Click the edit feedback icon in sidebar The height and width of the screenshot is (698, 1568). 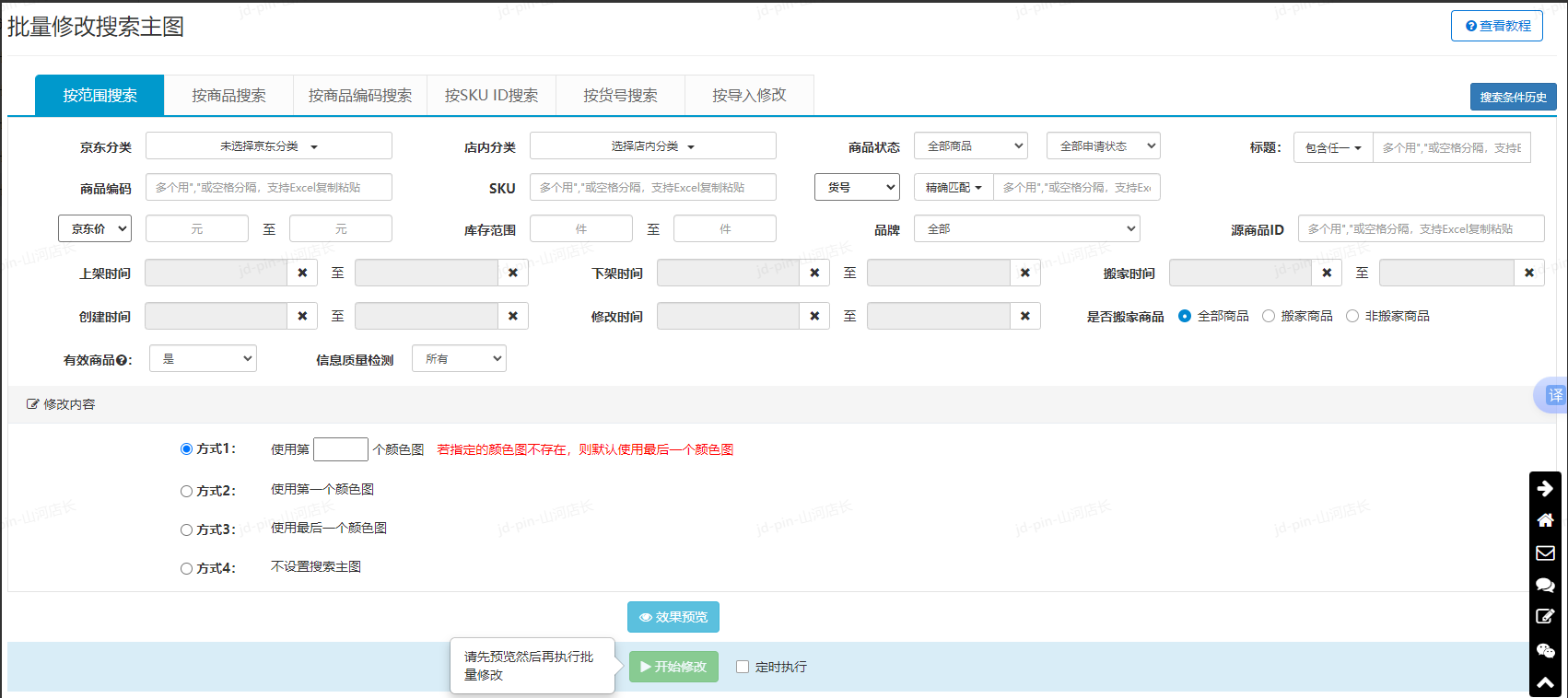tap(1545, 617)
